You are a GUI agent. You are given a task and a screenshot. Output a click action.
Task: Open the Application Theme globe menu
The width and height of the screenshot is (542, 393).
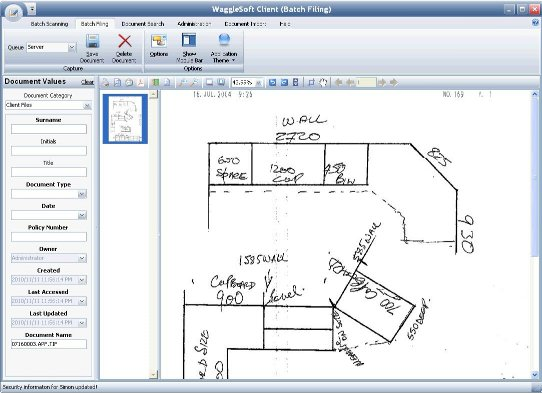click(224, 40)
